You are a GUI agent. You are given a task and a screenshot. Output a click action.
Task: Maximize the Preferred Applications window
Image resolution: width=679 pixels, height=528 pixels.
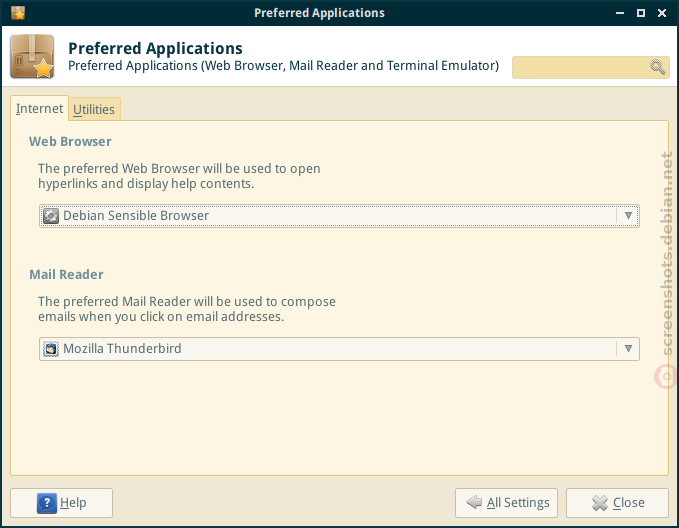(x=641, y=13)
